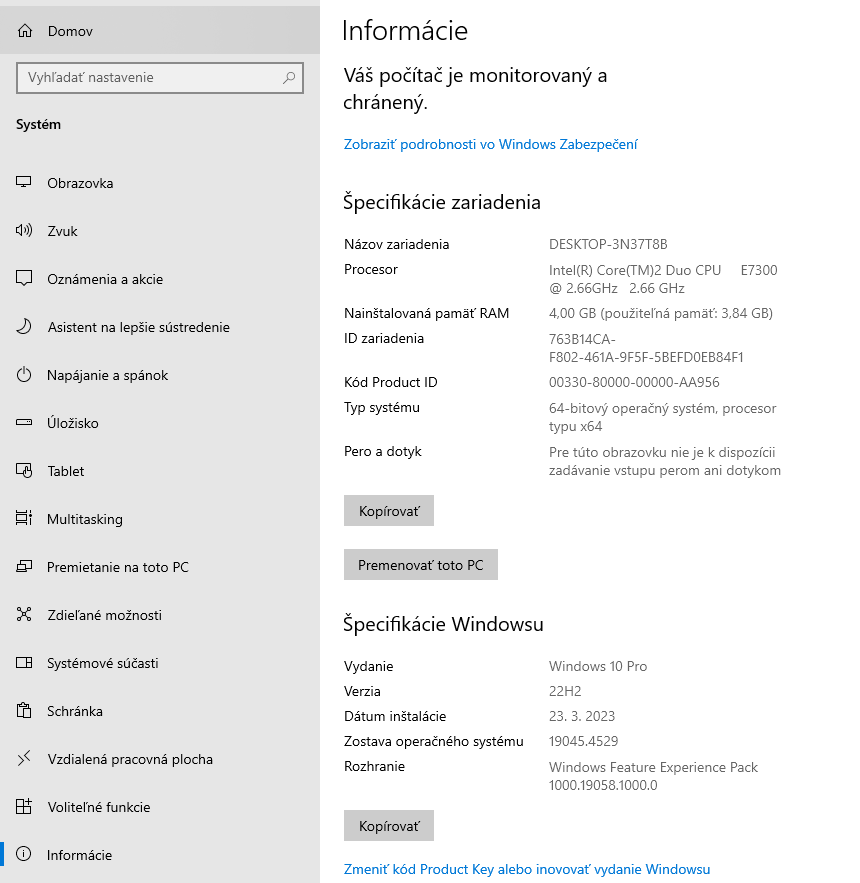
Task: Open Systémové súčasti settings page
Action: click(102, 663)
